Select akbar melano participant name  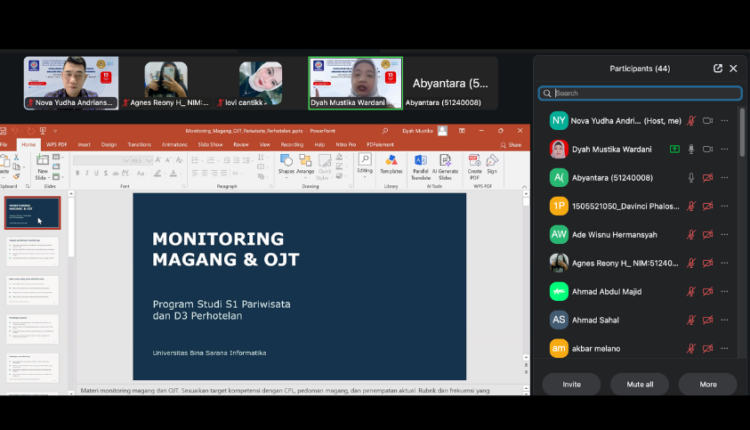tap(596, 349)
